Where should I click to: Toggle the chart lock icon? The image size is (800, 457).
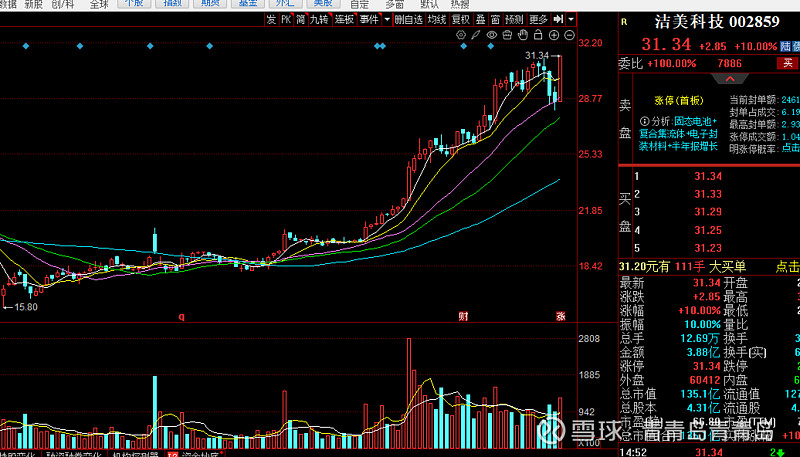pos(538,35)
